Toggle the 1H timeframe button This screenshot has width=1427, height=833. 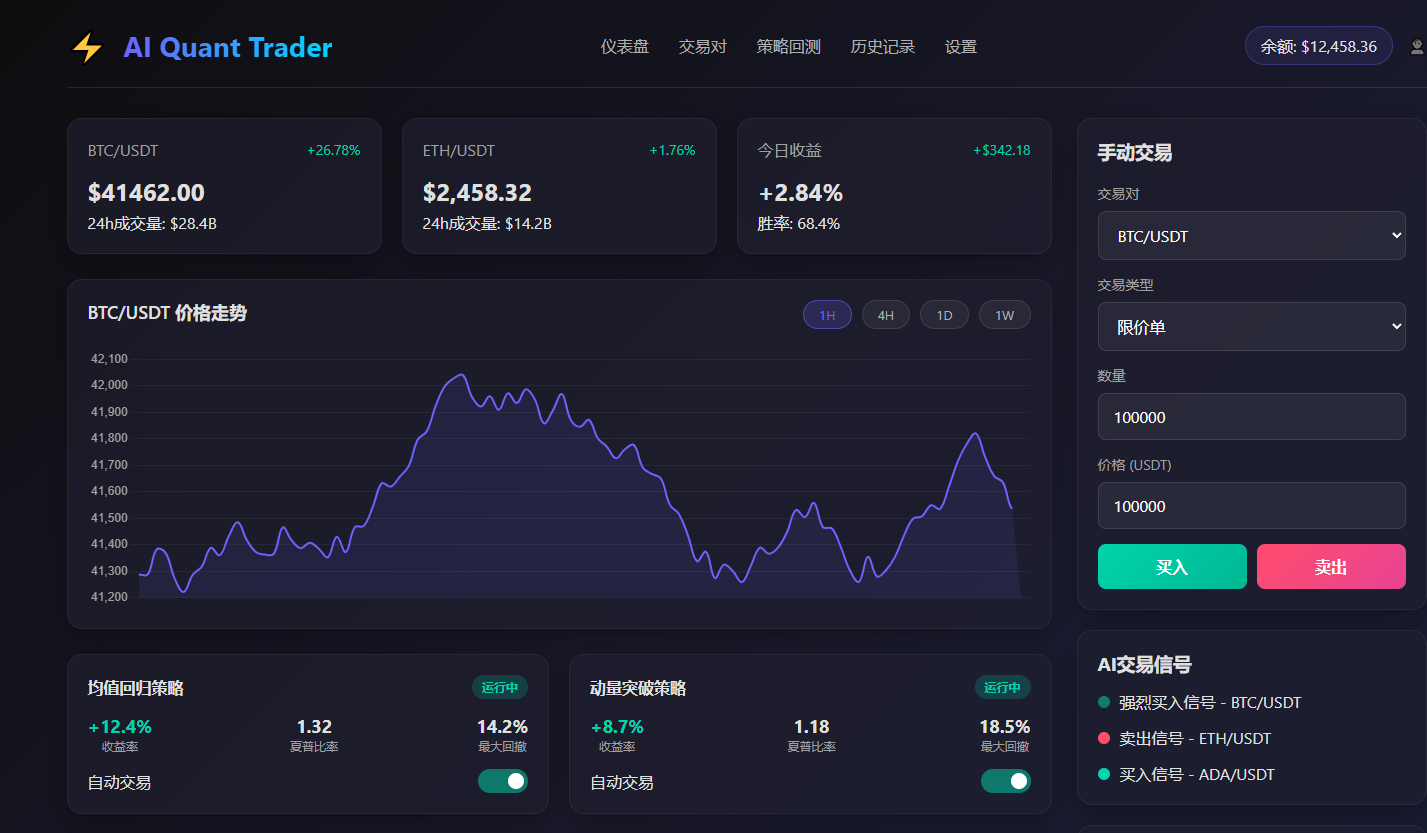[x=827, y=314]
